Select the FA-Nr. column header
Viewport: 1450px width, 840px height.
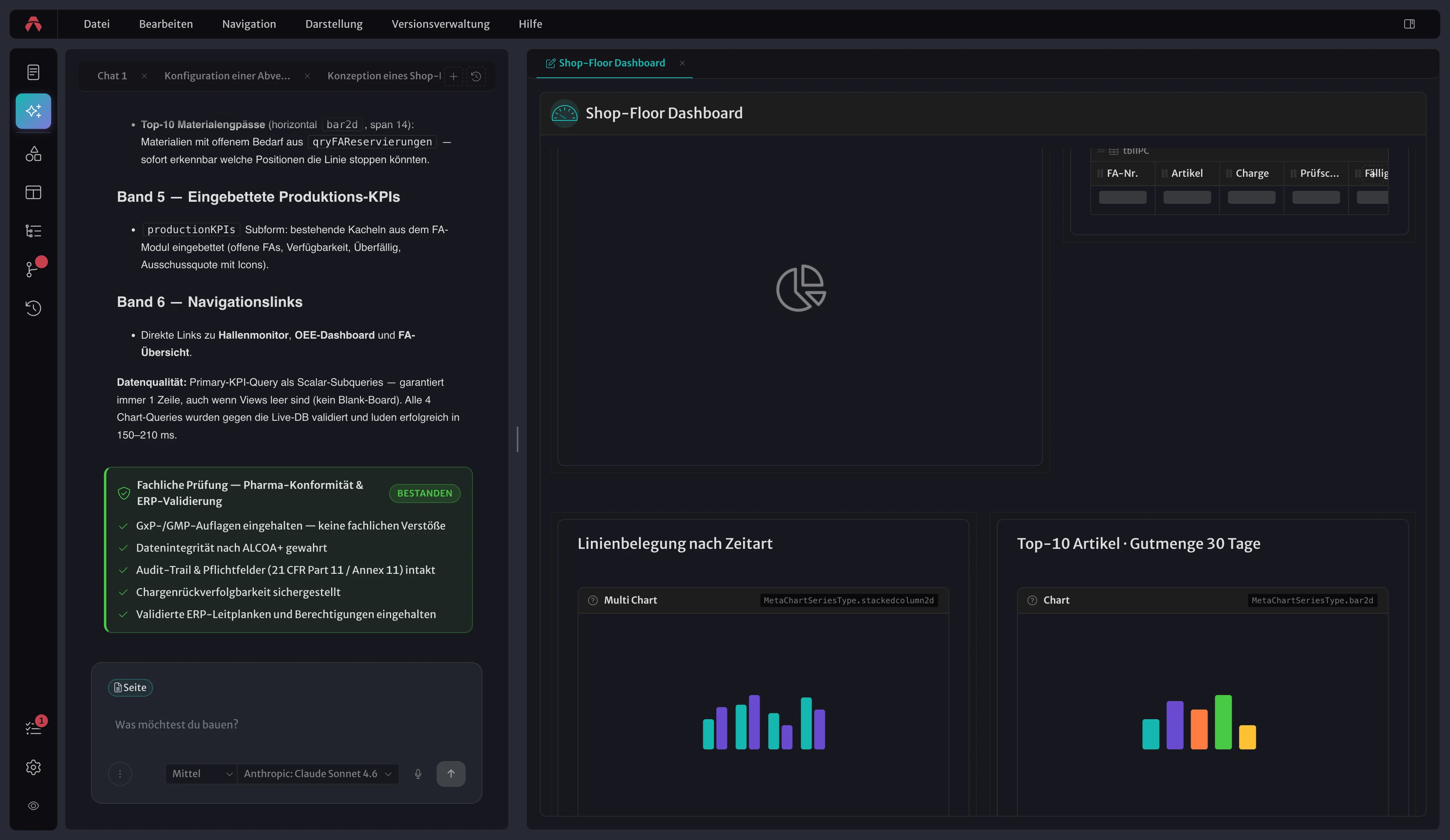1122,173
